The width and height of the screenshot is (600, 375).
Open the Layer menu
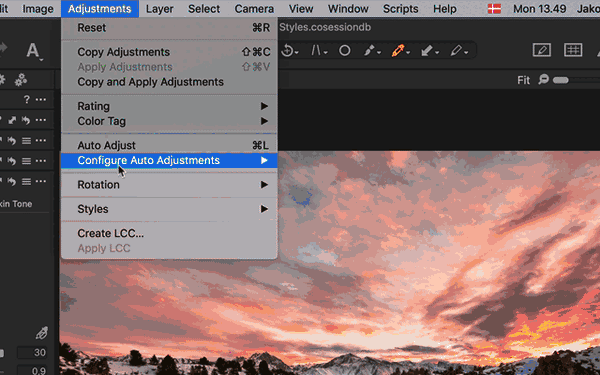160,8
